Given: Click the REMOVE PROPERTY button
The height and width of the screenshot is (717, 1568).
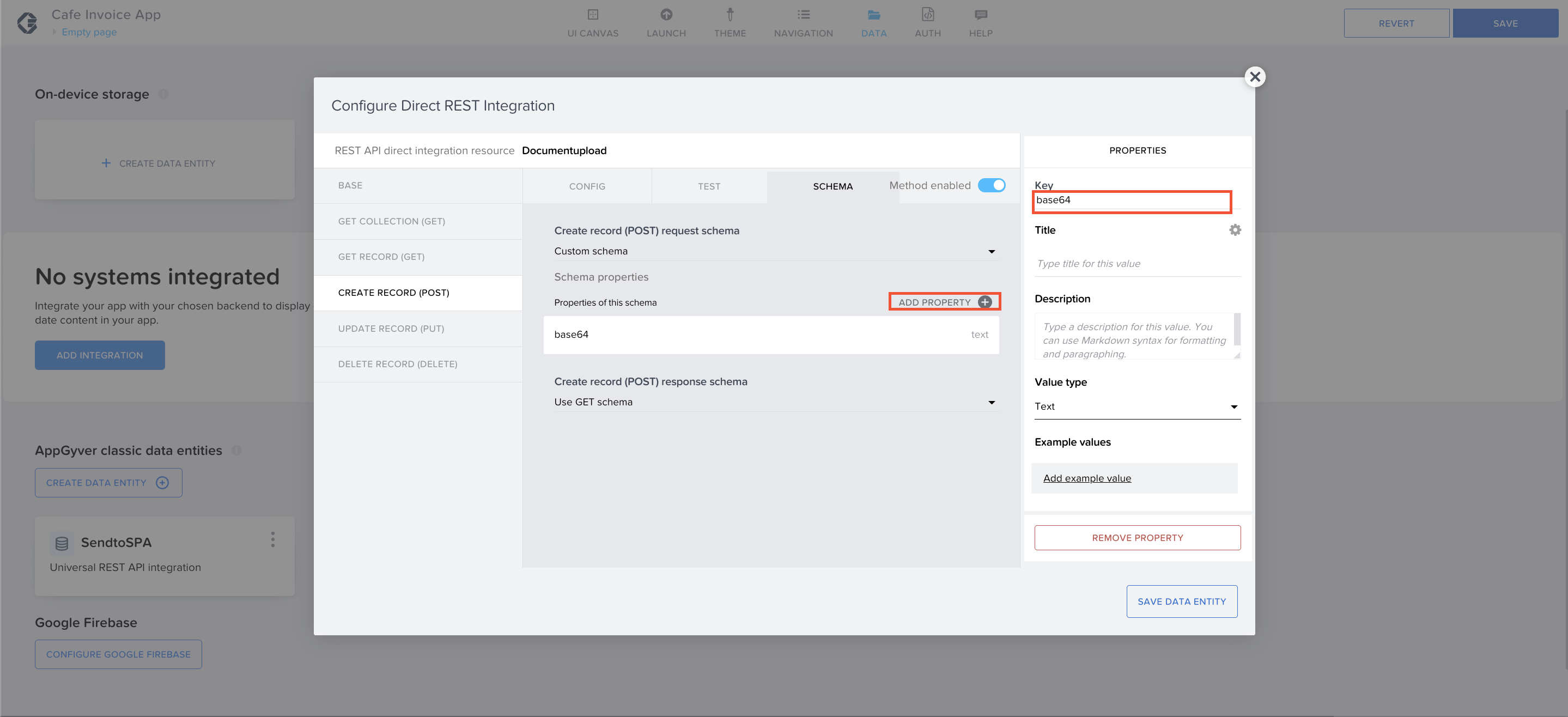Looking at the screenshot, I should pos(1137,537).
